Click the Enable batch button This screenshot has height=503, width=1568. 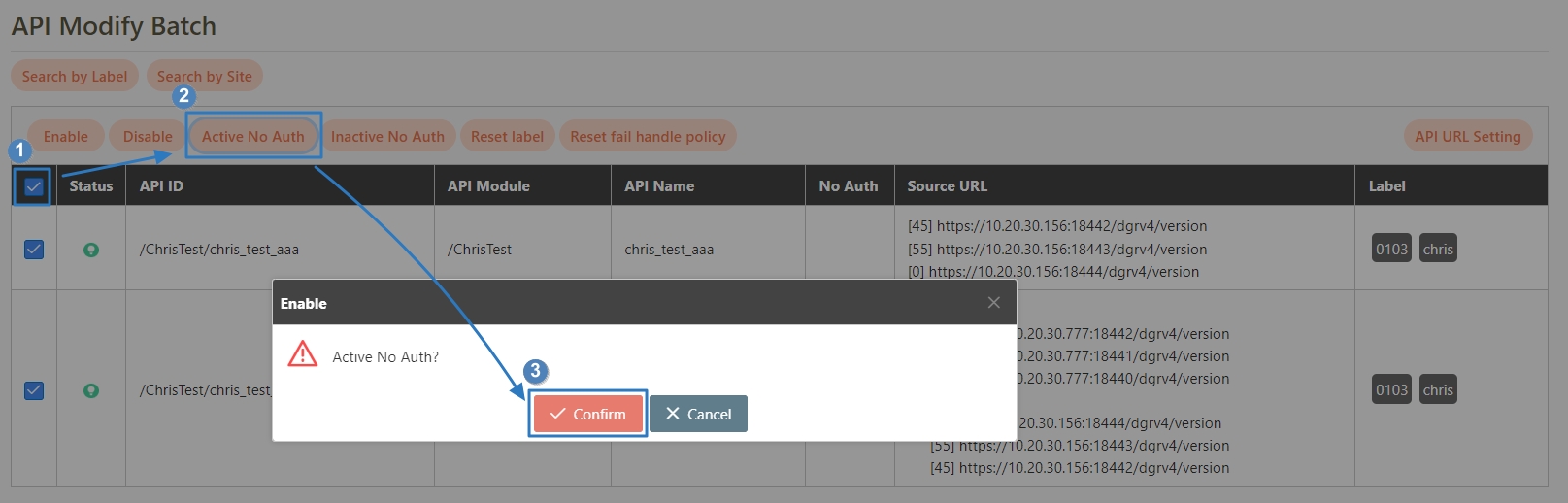[65, 137]
